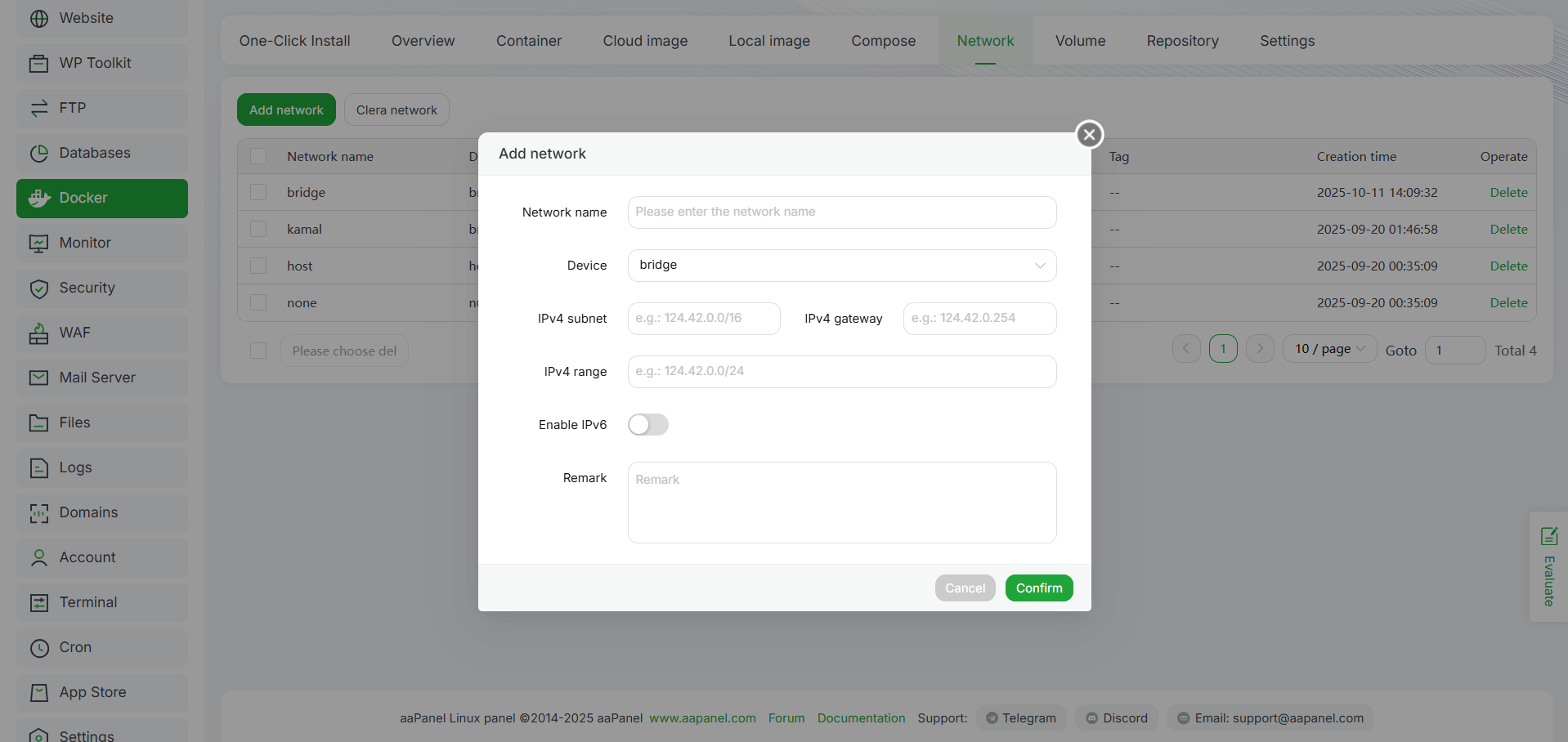
Task: Click the Telegram icon in footer
Action: 992,718
